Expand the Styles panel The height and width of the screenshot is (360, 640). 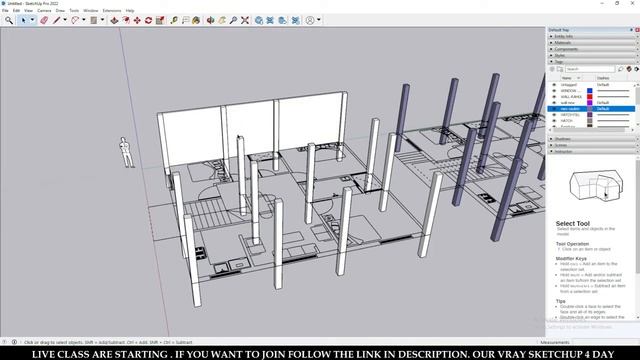[x=593, y=55]
